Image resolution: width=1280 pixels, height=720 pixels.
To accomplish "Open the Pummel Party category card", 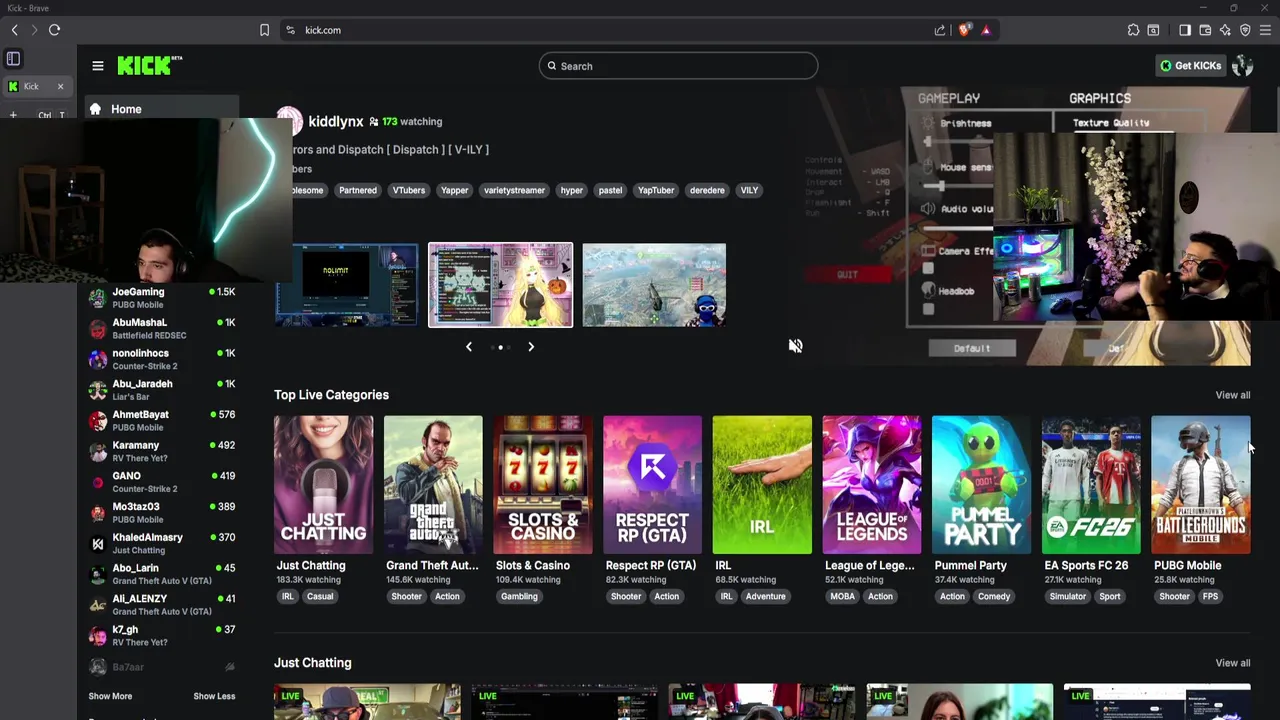I will tap(981, 485).
